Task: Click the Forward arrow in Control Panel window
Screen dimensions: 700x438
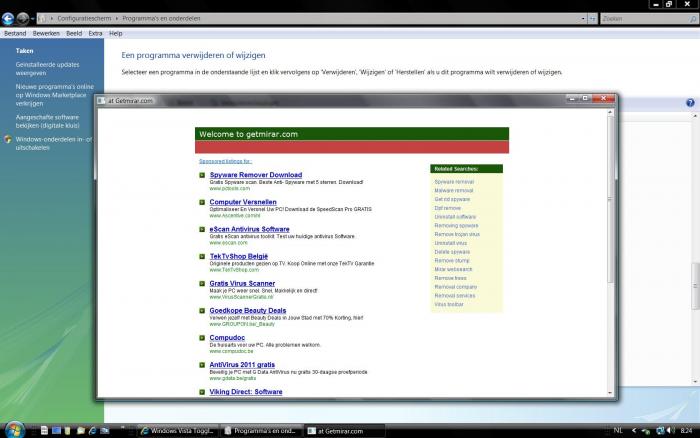Action: coord(22,18)
